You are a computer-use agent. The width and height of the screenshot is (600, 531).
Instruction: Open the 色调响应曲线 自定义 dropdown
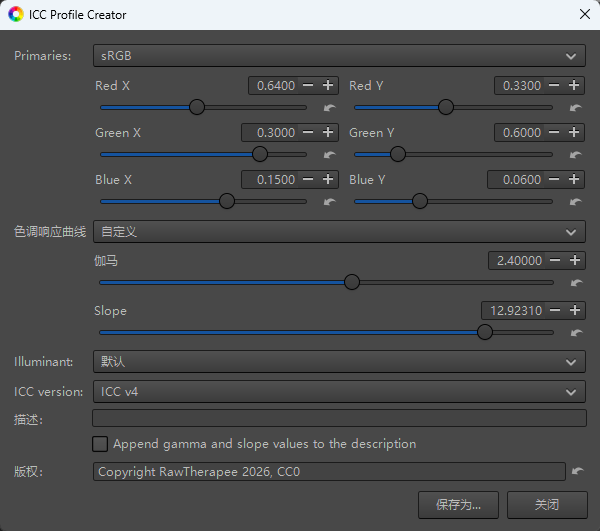tap(339, 231)
